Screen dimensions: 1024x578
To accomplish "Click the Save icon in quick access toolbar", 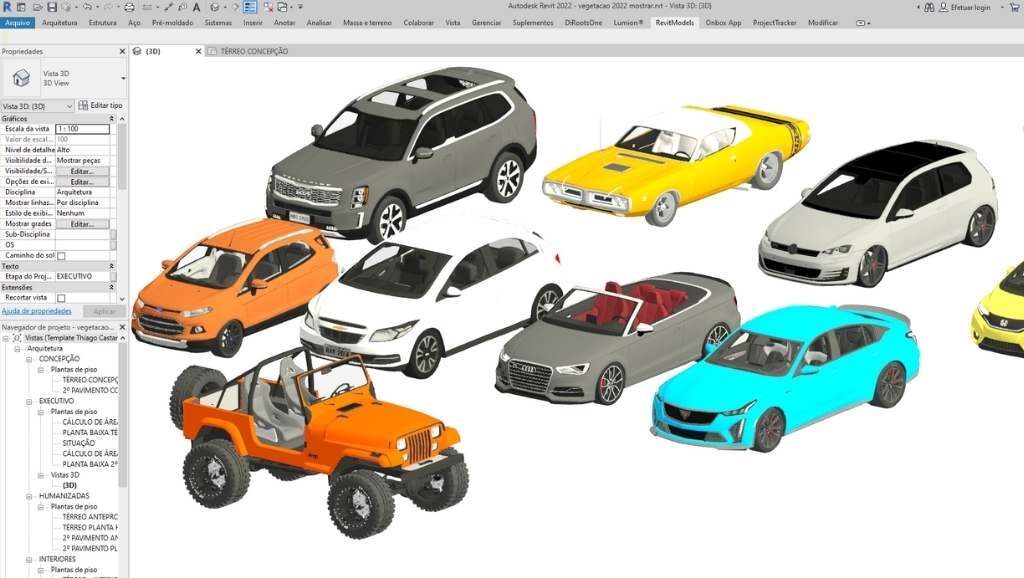I will point(52,7).
